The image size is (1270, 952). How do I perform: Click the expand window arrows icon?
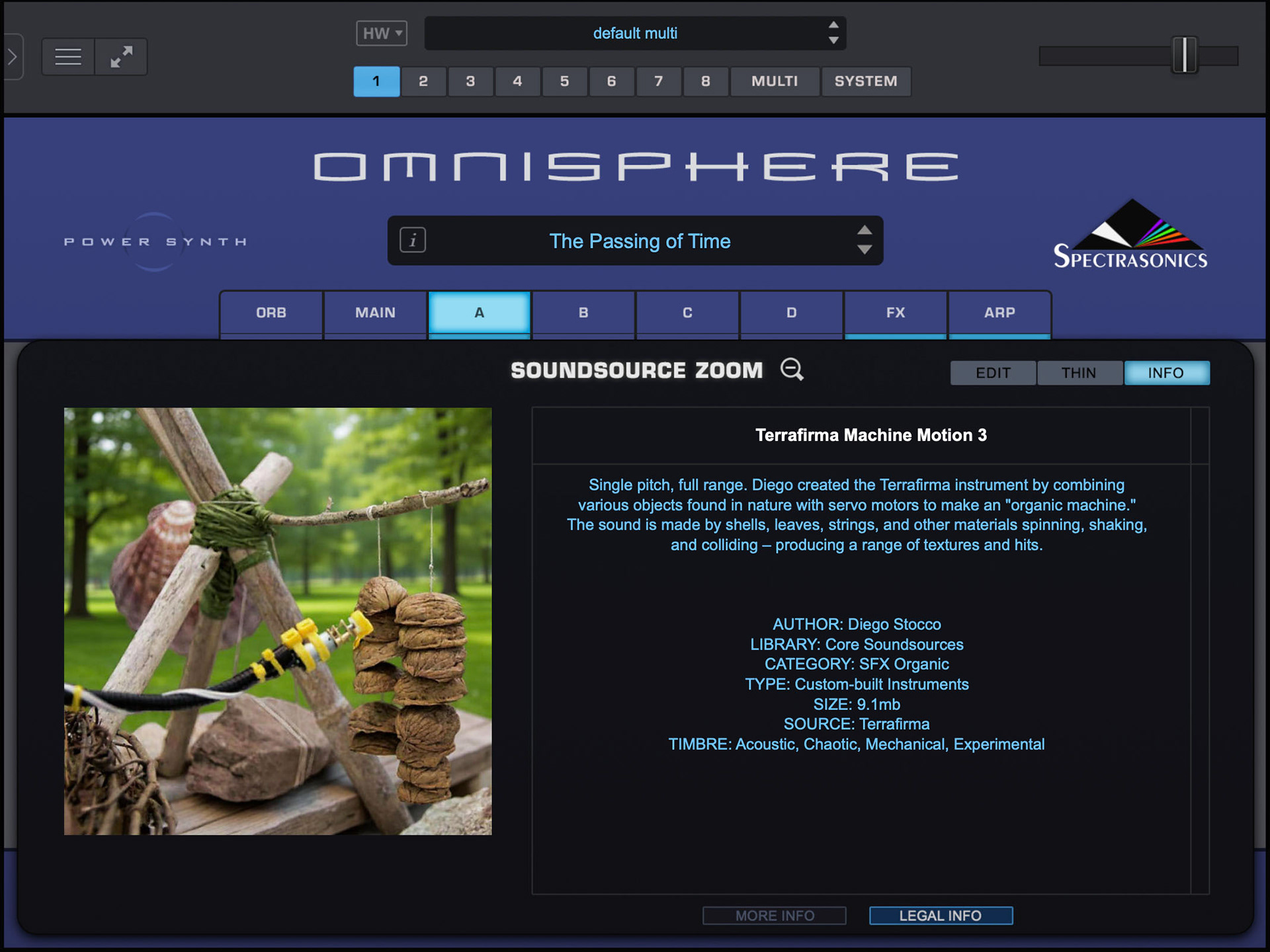tap(121, 57)
